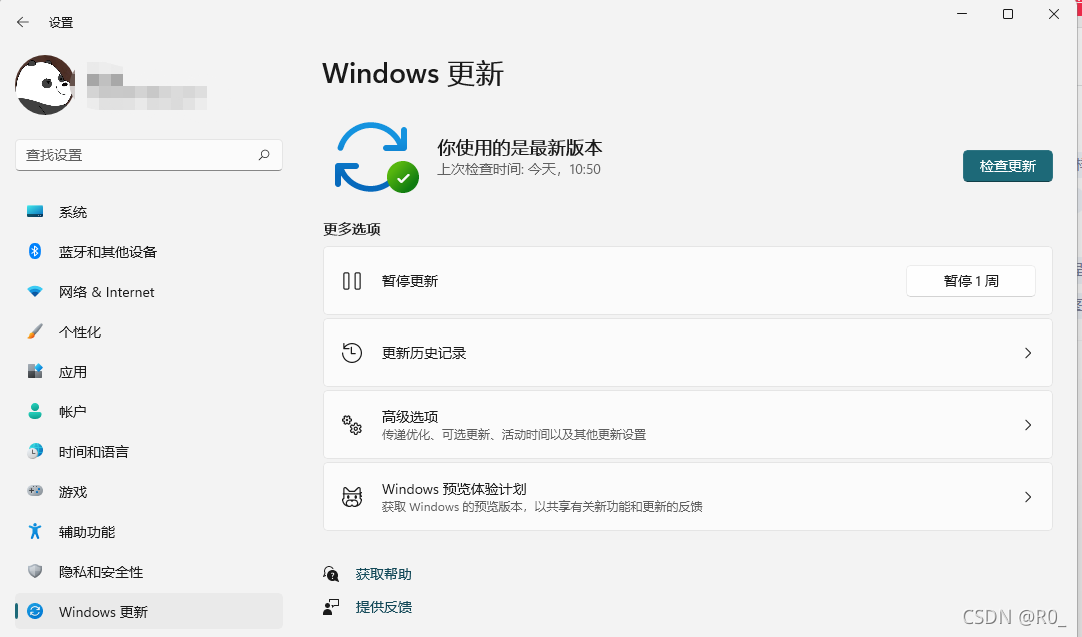Expand 高级选项 with its chevron
The image size is (1082, 637).
click(x=1027, y=424)
